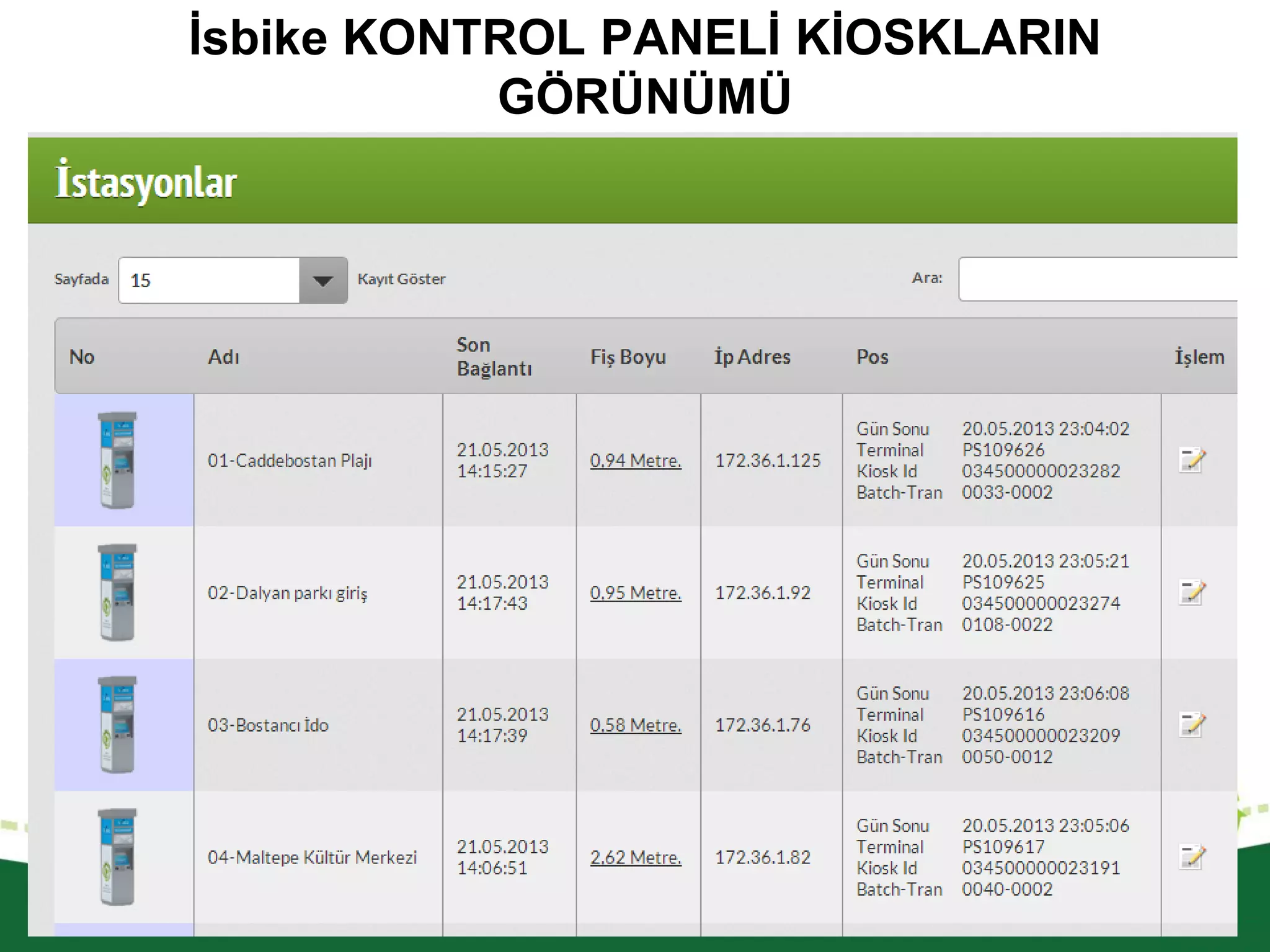Sort table by the No column header
The width and height of the screenshot is (1270, 952).
tap(82, 357)
